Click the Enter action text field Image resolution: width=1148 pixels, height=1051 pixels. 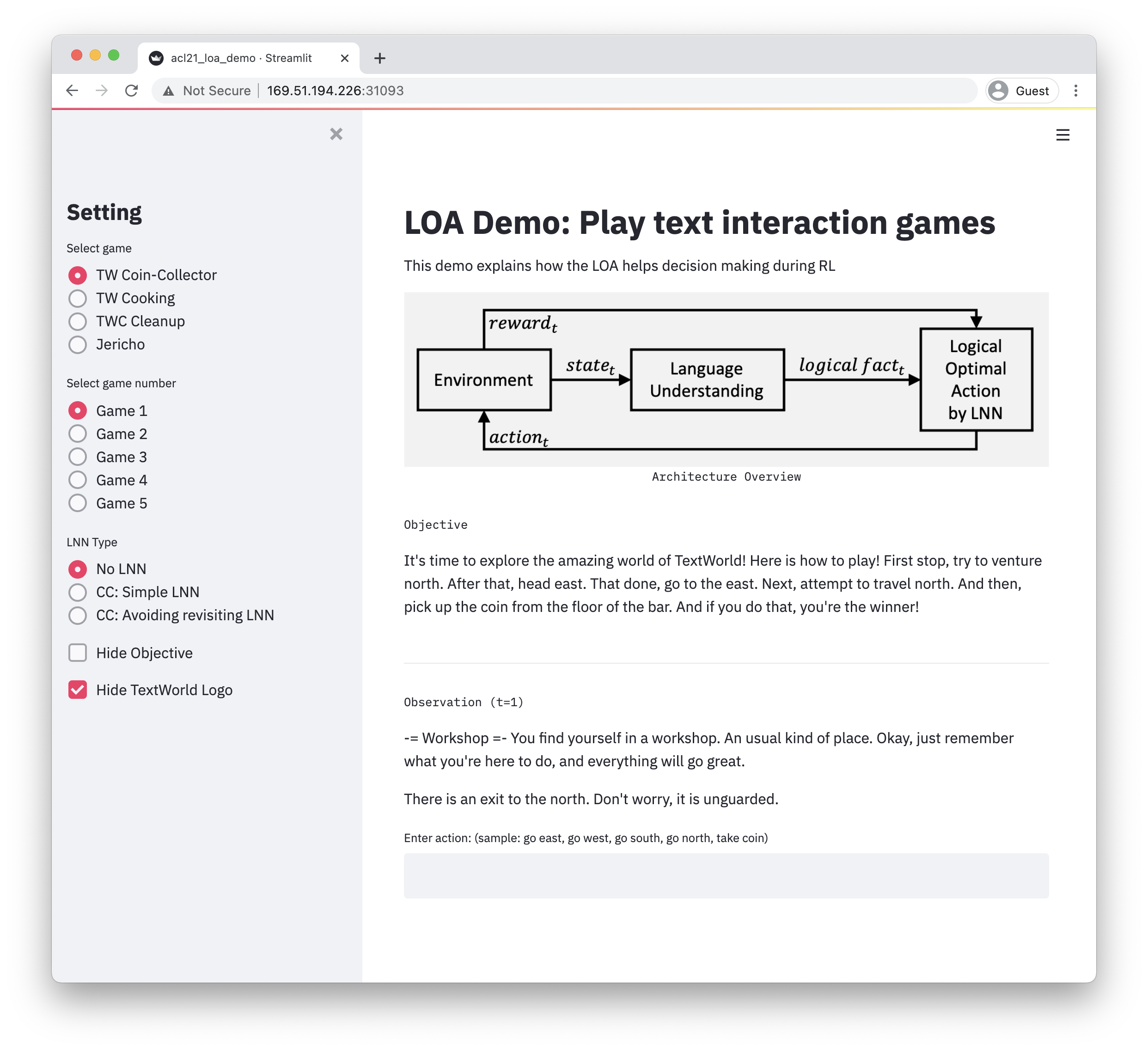pos(726,875)
